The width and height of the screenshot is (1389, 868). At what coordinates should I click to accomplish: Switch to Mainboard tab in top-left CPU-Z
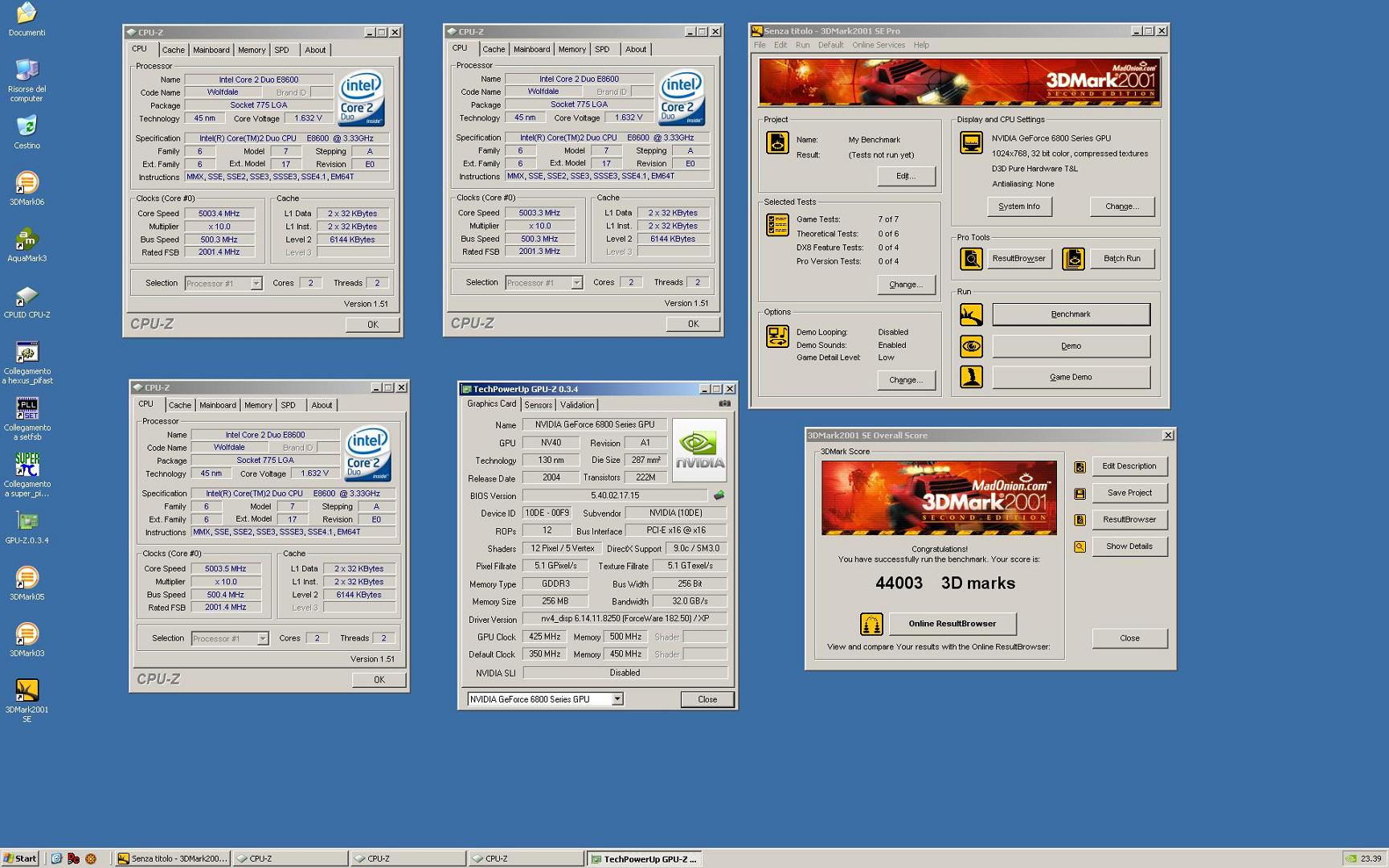[211, 50]
